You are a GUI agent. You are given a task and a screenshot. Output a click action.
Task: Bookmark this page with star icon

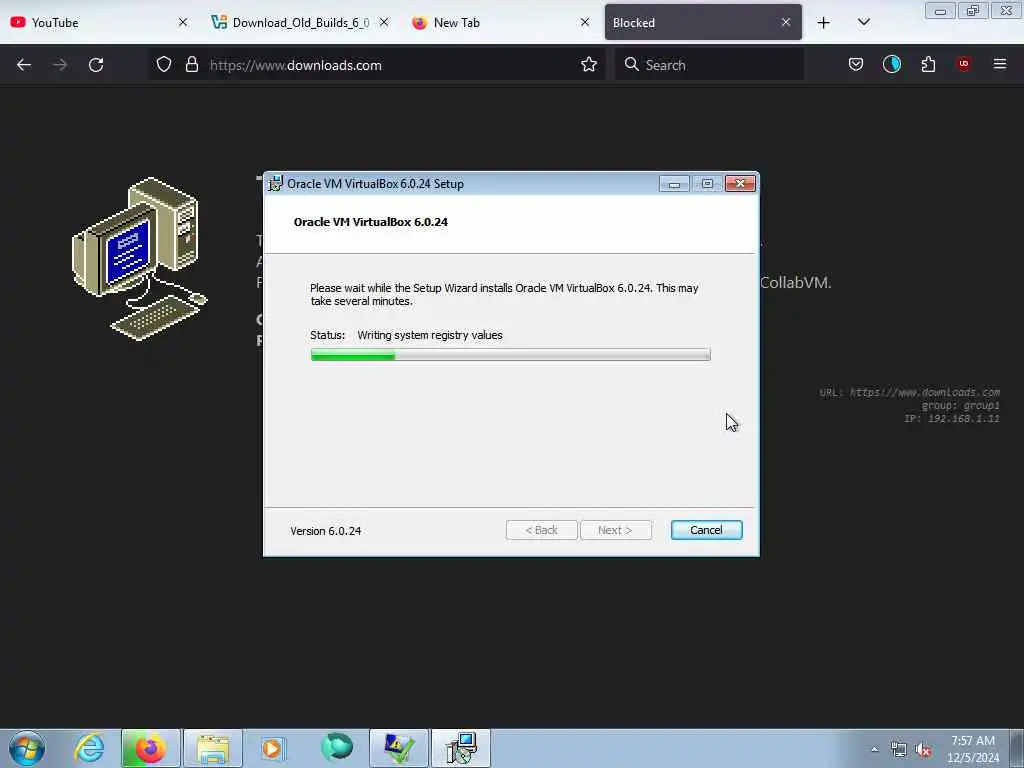coord(589,65)
